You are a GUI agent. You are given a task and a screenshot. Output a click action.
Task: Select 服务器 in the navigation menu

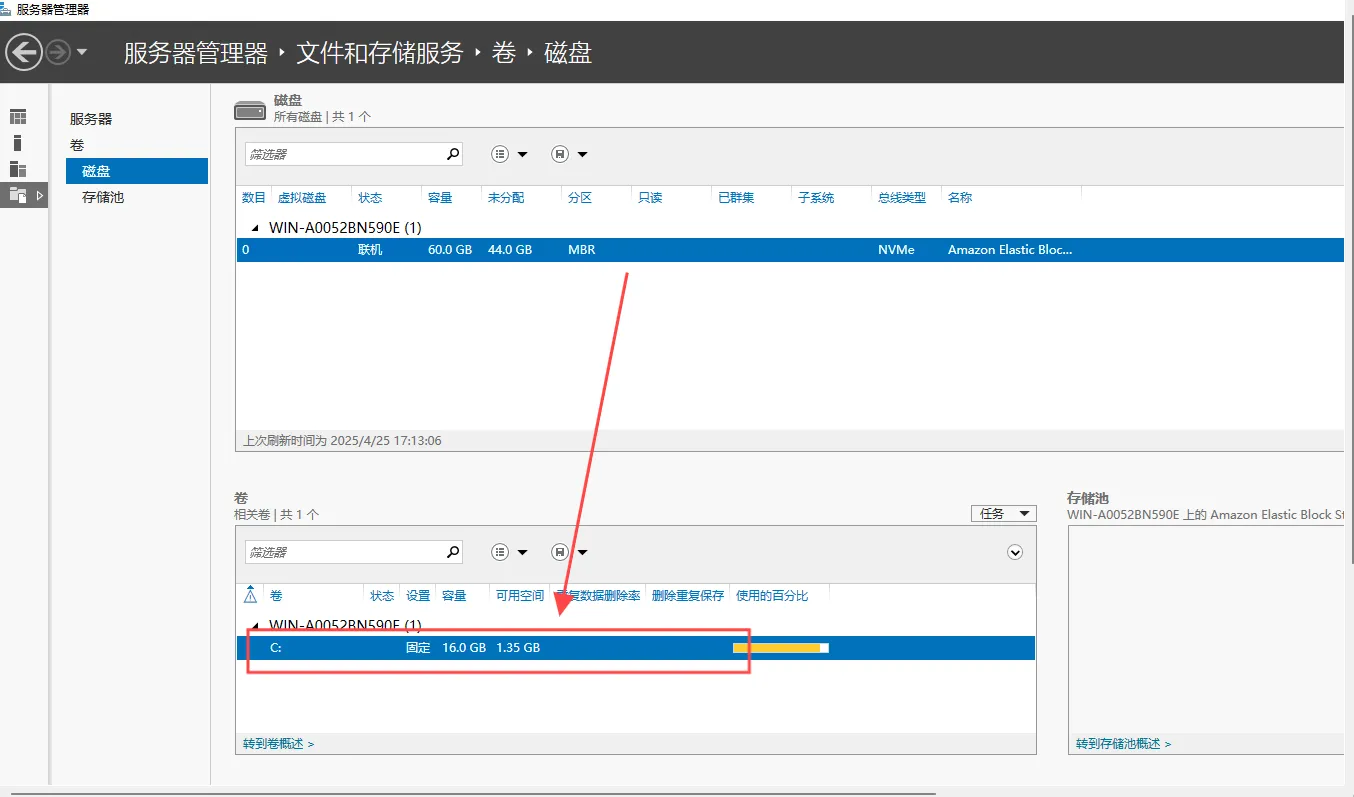[91, 119]
